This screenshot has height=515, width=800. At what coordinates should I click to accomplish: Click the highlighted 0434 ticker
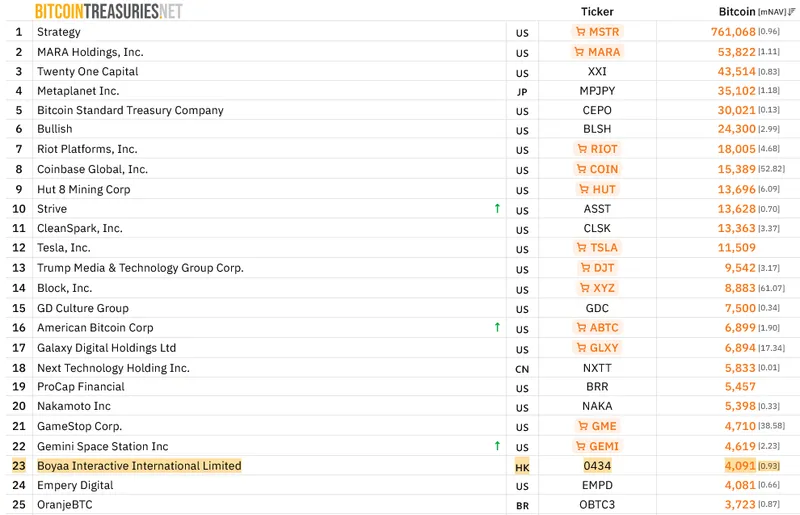pyautogui.click(x=597, y=466)
